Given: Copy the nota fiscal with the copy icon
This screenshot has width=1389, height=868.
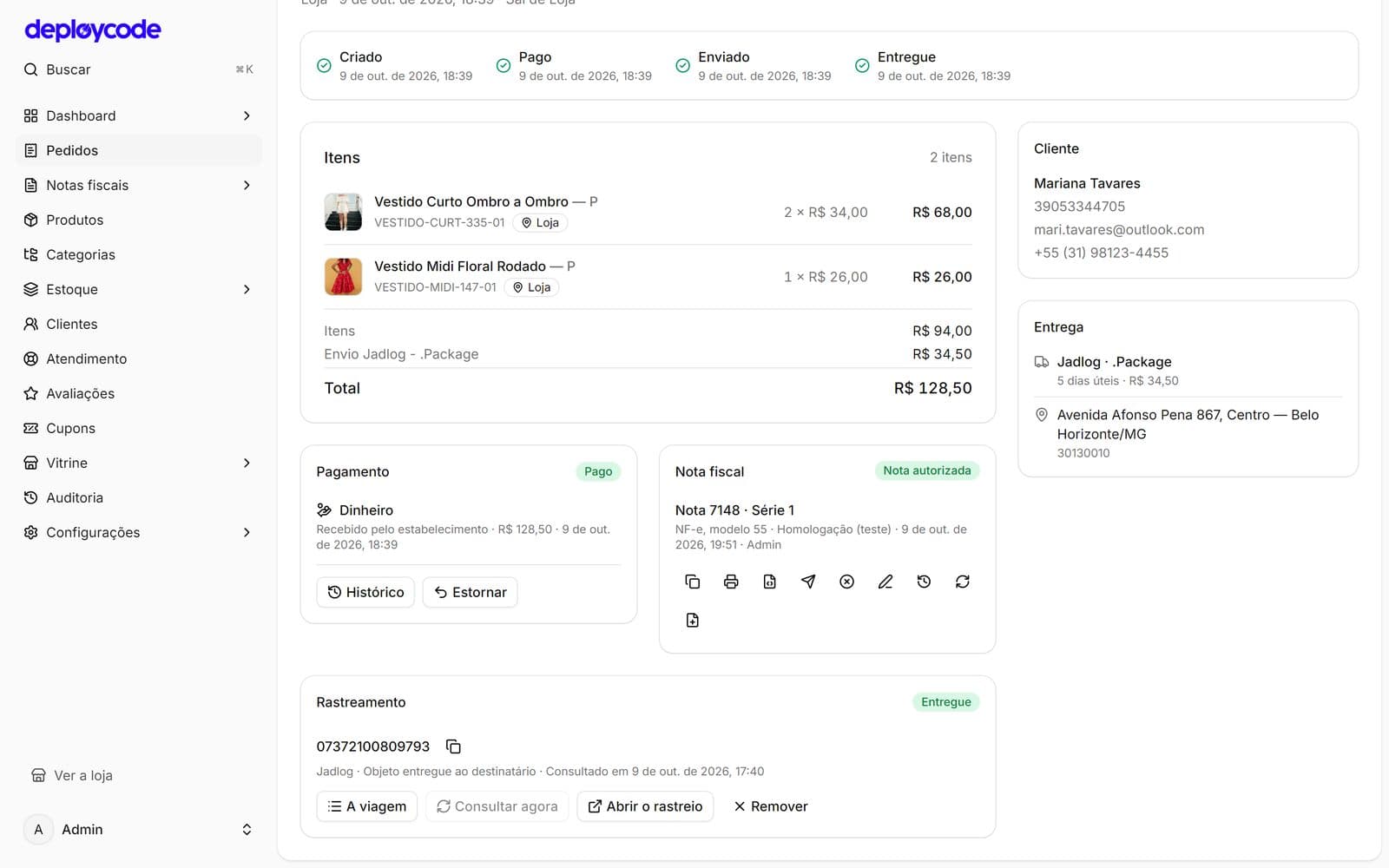Looking at the screenshot, I should [692, 582].
